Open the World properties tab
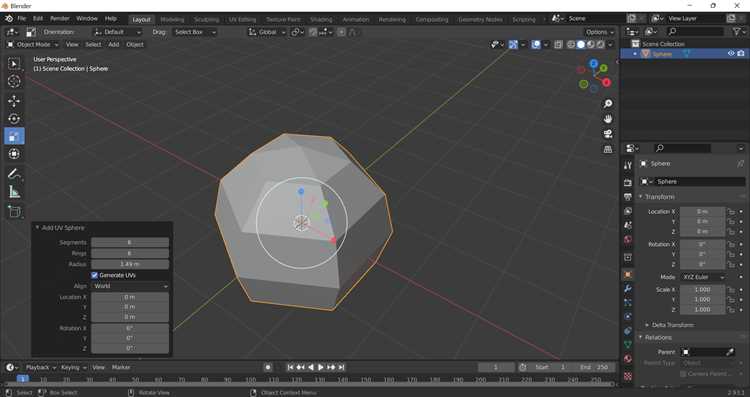Screen dimensions: 750x397 pyautogui.click(x=628, y=239)
